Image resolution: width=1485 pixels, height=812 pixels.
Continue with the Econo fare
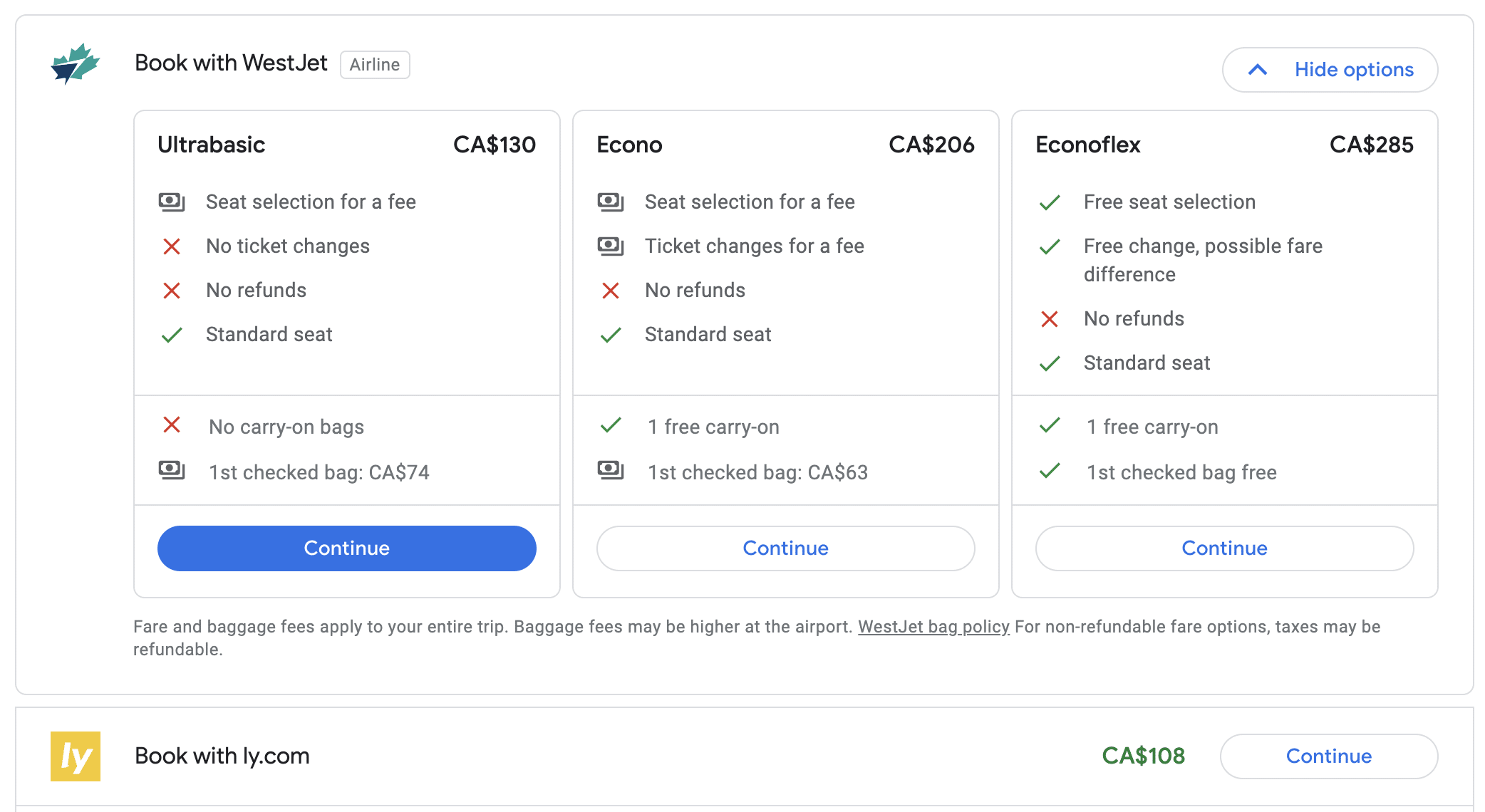pos(785,548)
